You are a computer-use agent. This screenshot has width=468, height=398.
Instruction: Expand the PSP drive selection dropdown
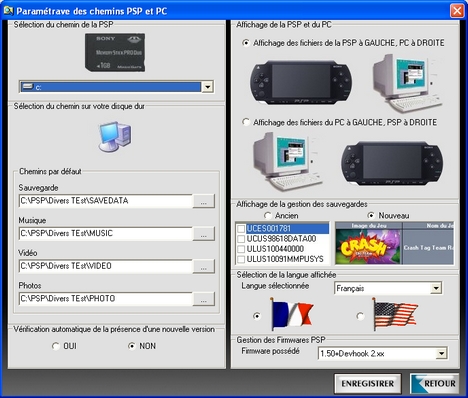(x=208, y=87)
